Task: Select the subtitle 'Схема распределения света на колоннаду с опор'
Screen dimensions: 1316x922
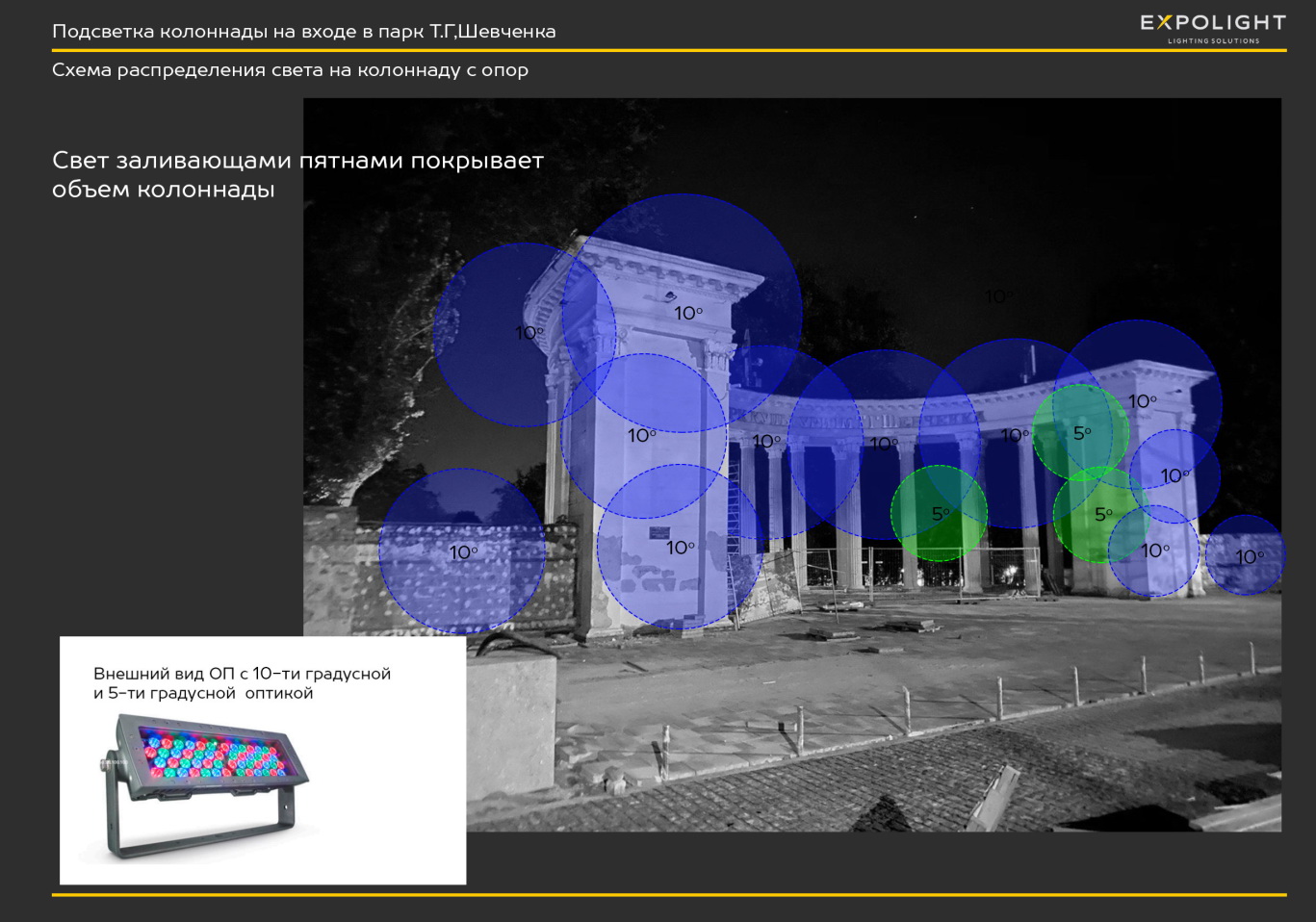Action: [x=290, y=70]
